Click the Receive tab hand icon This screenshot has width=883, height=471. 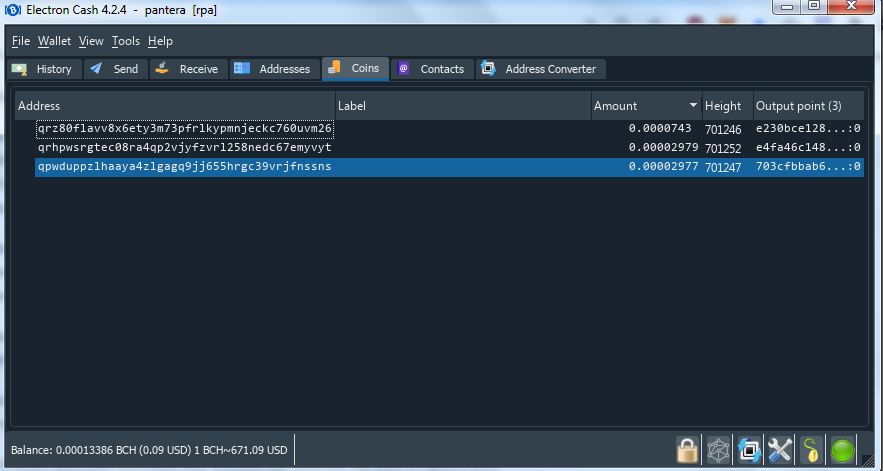pos(162,68)
